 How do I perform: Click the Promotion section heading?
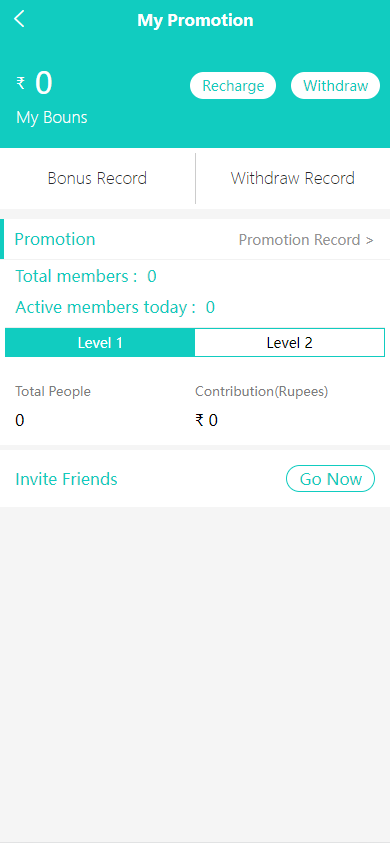click(x=55, y=239)
